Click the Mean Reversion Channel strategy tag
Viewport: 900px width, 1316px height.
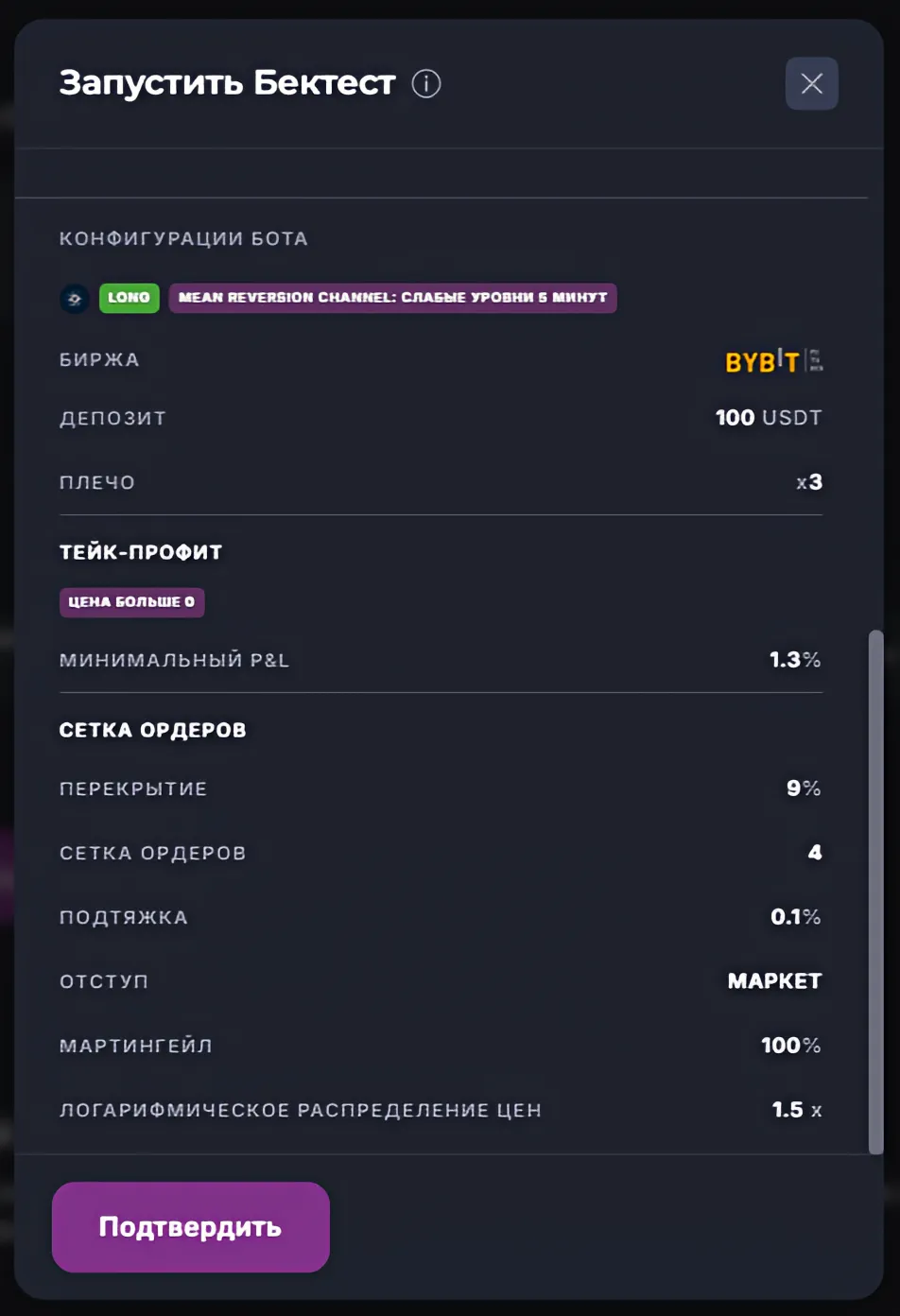(x=392, y=298)
